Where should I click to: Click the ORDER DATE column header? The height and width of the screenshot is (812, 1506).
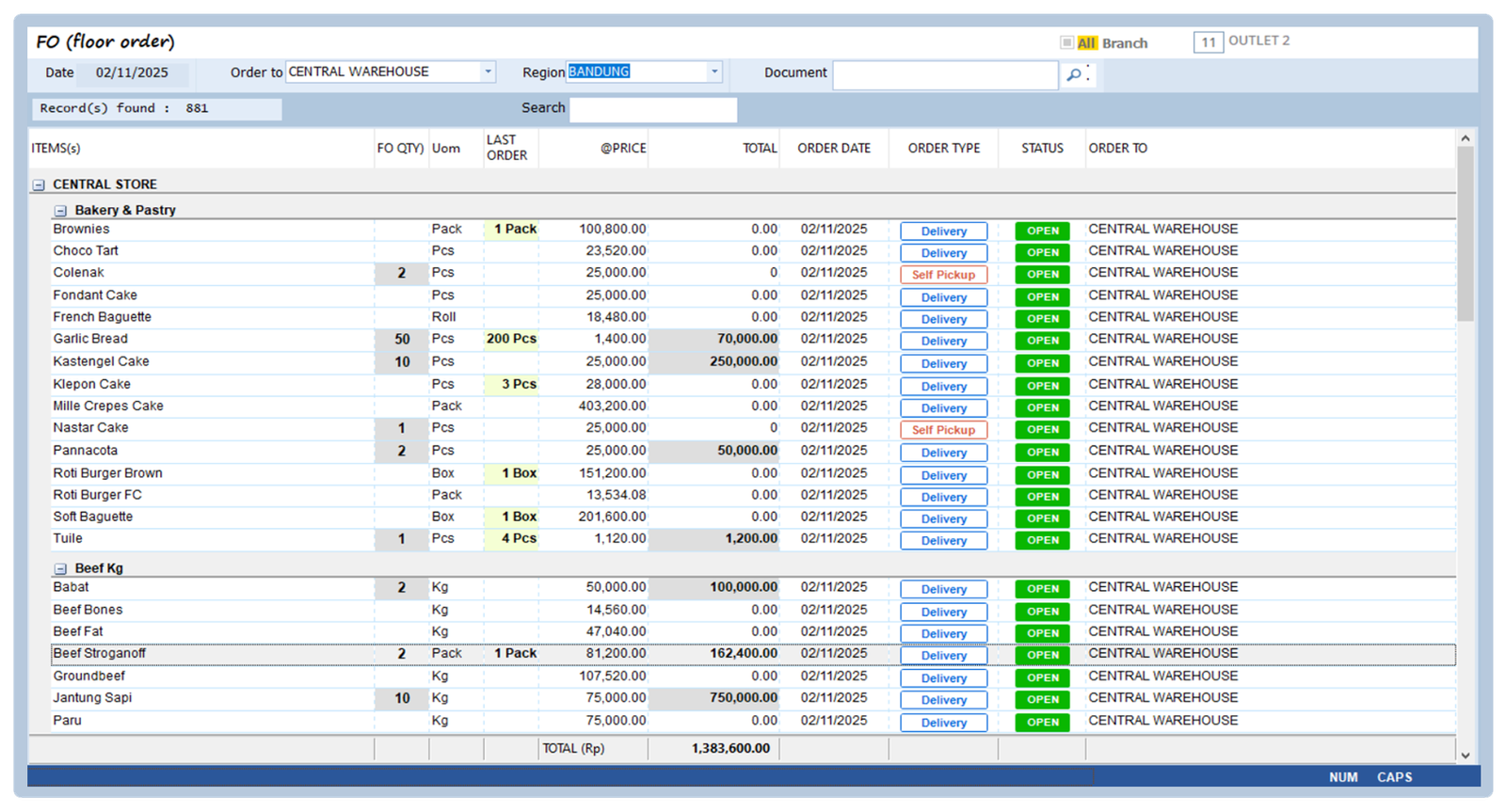tap(834, 149)
